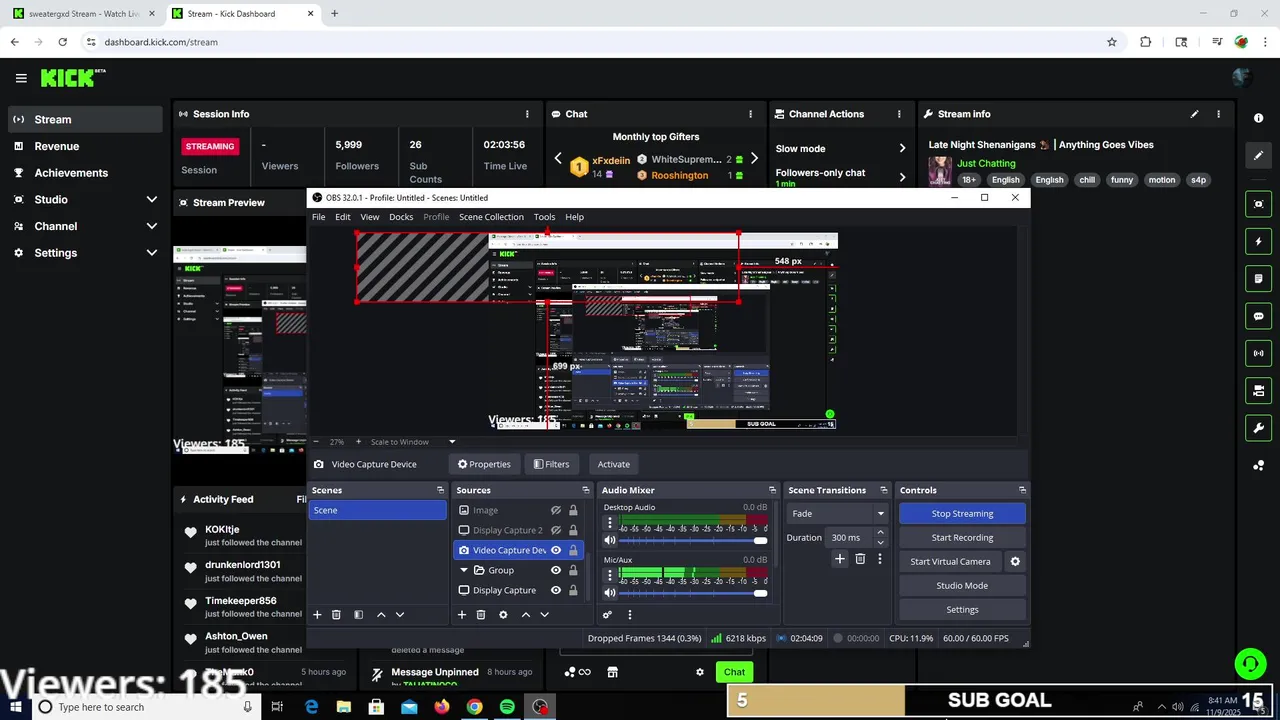Image resolution: width=1280 pixels, height=720 pixels.
Task: Show the hidden Display Capture 2 source
Action: [556, 530]
